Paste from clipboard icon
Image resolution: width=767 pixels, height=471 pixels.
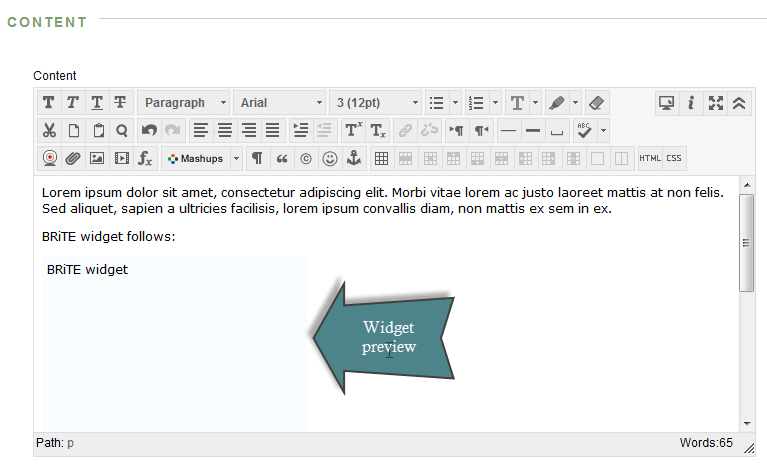pyautogui.click(x=98, y=131)
